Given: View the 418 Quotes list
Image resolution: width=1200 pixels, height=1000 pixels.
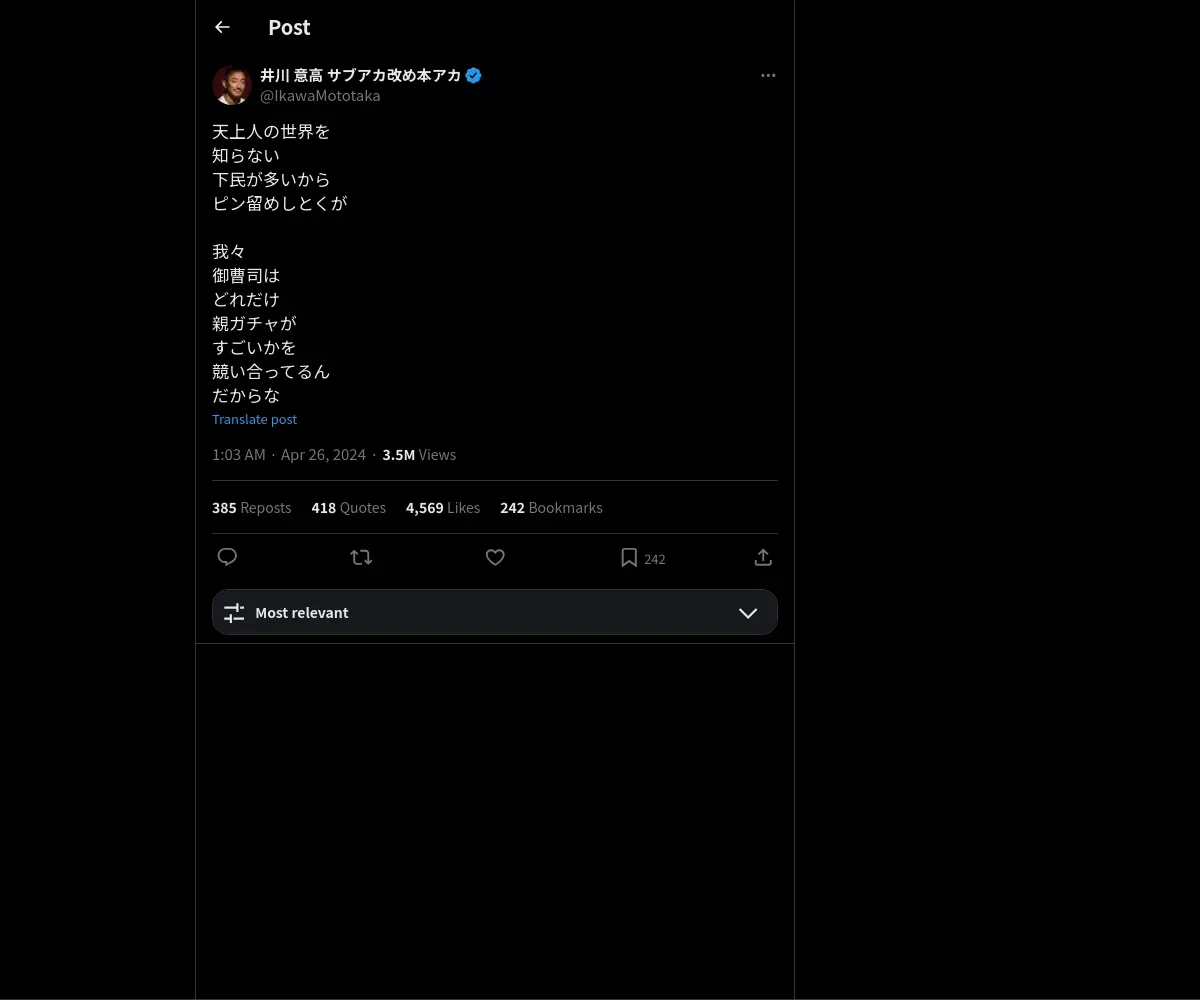Looking at the screenshot, I should coord(349,508).
